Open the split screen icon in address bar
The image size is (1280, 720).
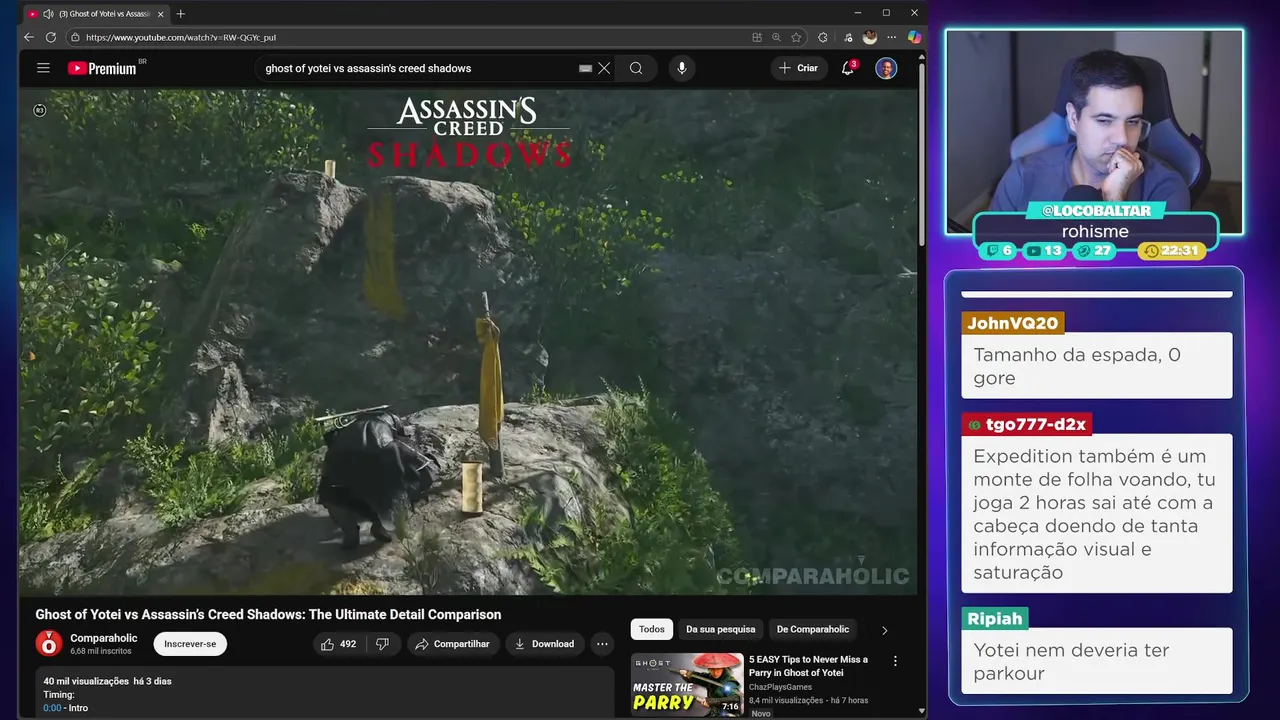click(757, 37)
